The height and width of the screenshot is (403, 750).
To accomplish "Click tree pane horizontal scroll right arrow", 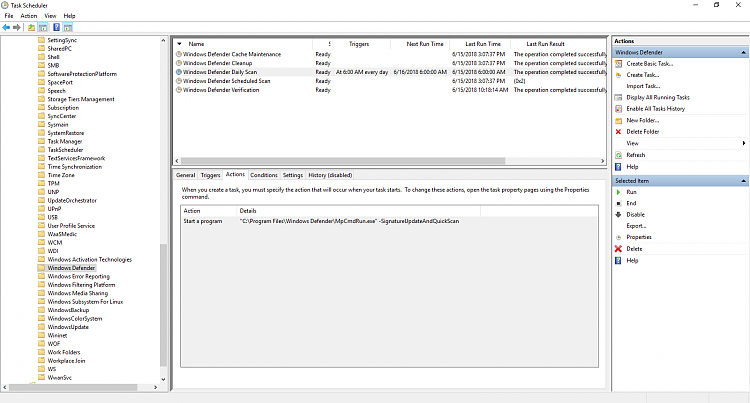I will [155, 387].
